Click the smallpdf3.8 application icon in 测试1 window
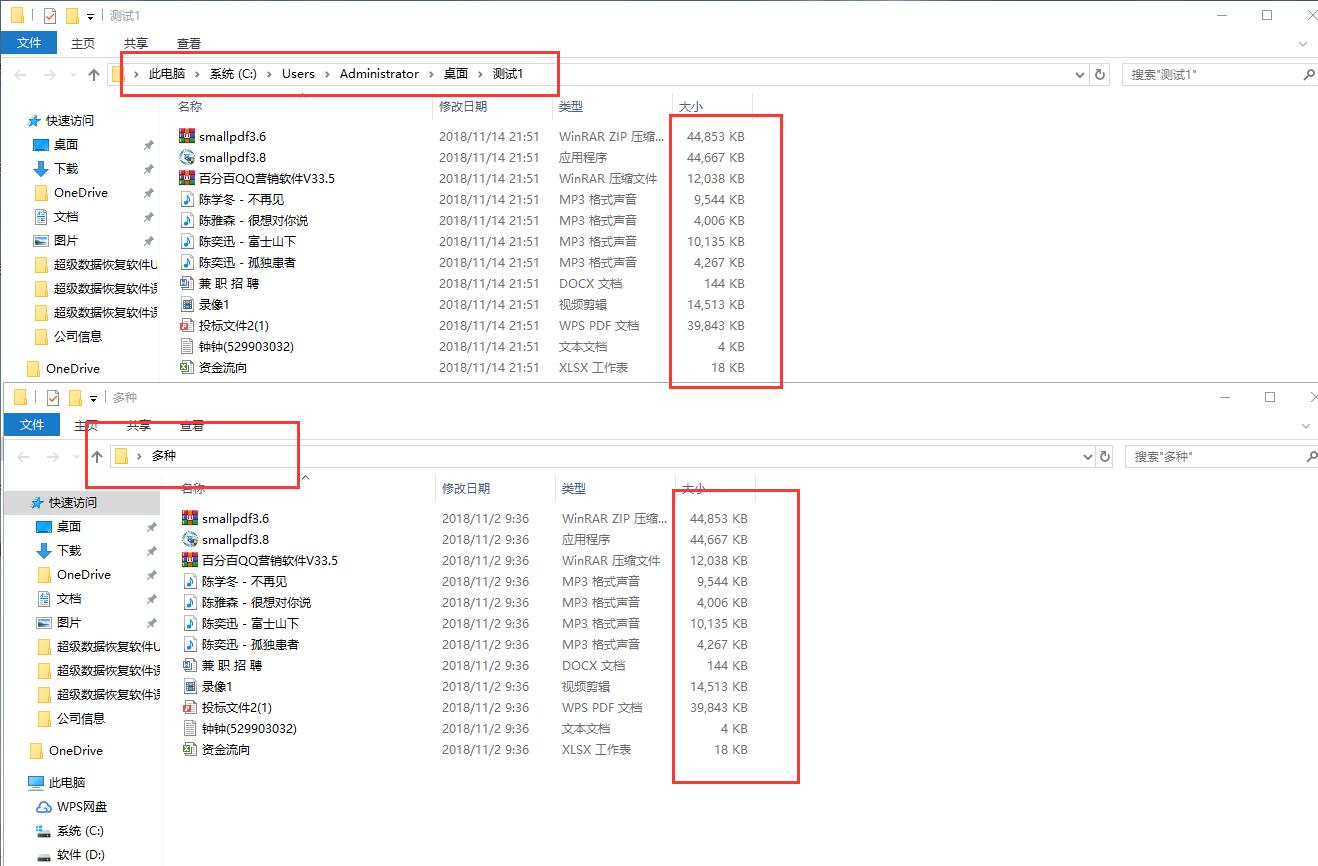 pos(187,157)
